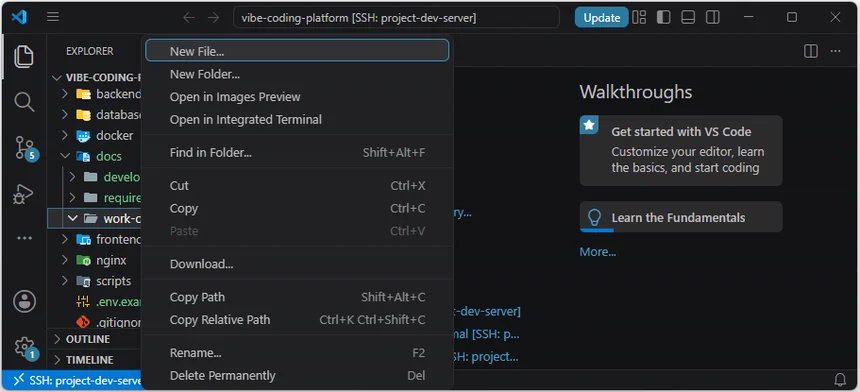Click the scripts folder icon
This screenshot has width=860, height=392.
83,281
